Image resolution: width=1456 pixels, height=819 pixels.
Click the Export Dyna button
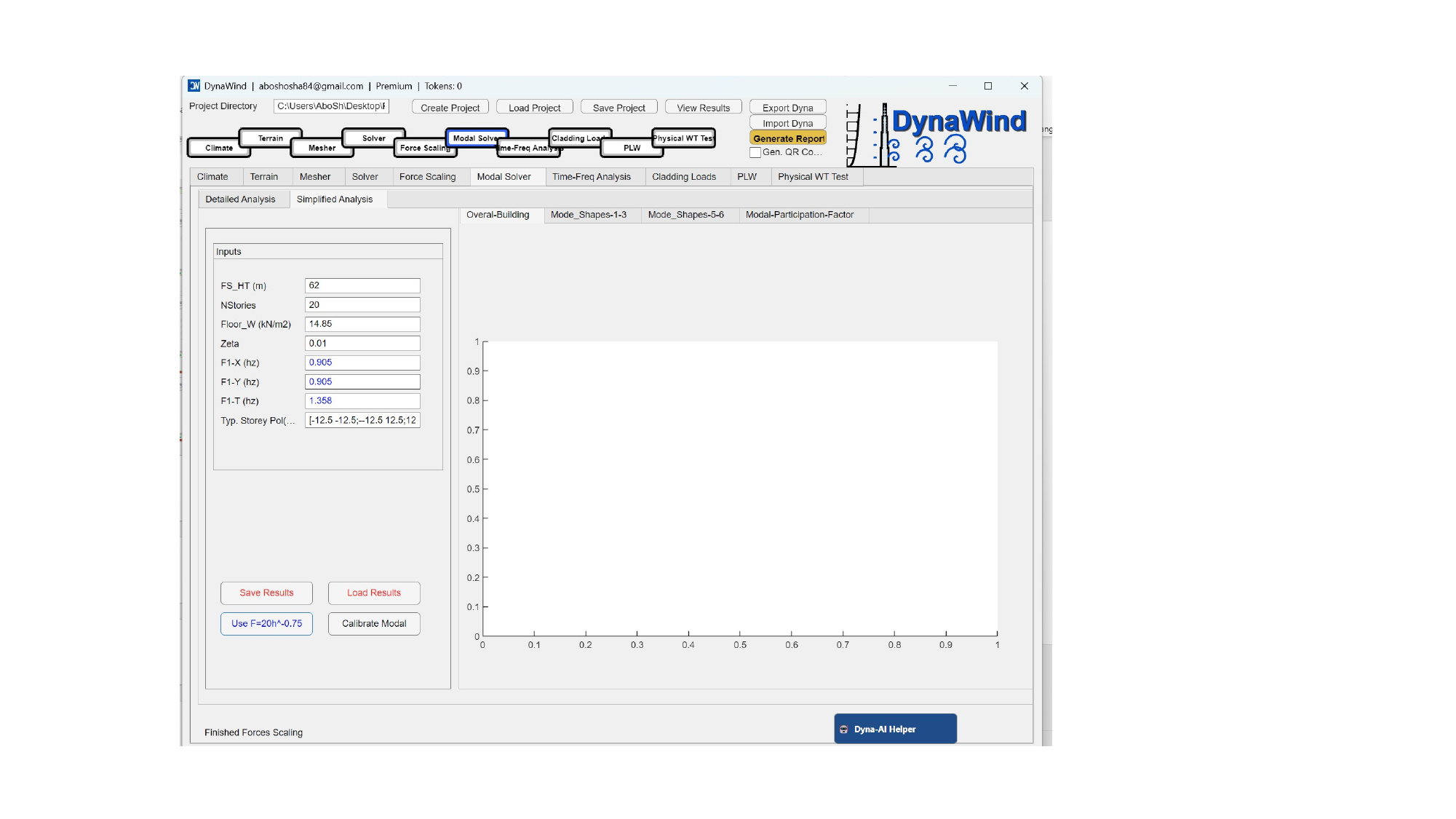pyautogui.click(x=787, y=106)
